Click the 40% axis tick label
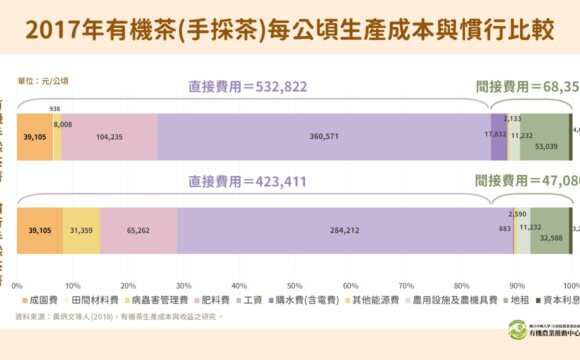 click(x=239, y=286)
